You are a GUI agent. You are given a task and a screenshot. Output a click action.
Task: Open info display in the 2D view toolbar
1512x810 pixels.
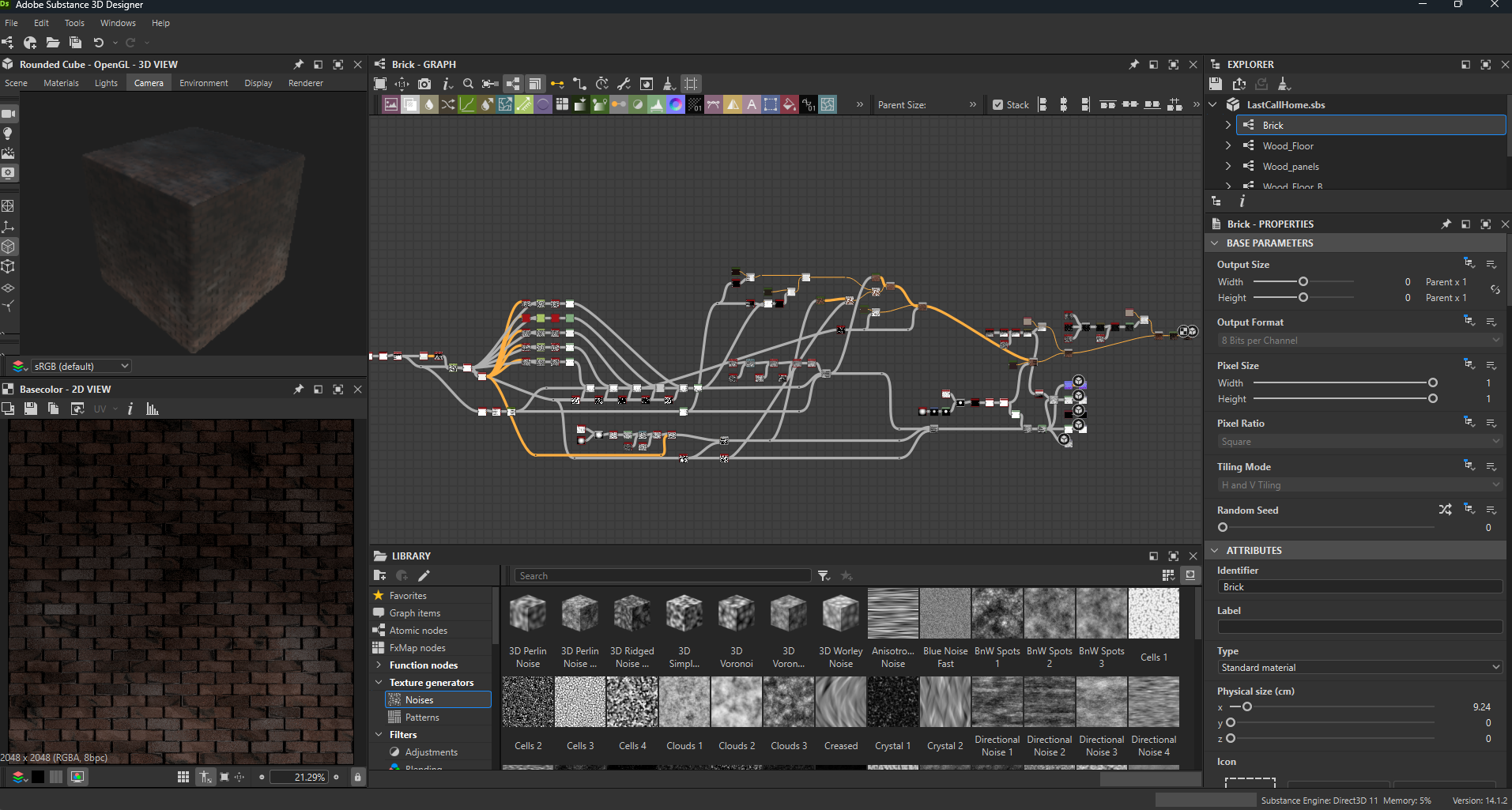[130, 409]
